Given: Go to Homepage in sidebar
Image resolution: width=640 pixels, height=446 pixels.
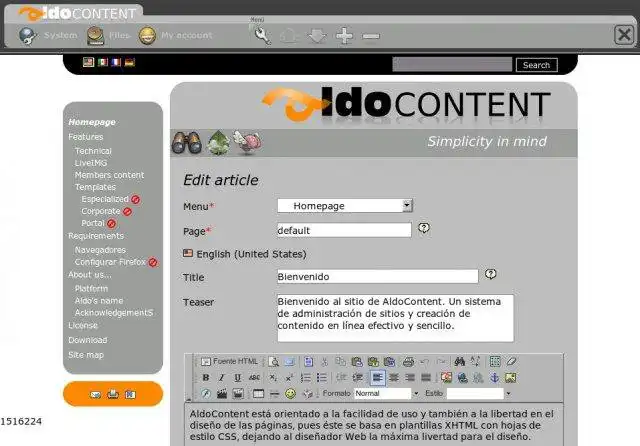Looking at the screenshot, I should (x=92, y=122).
